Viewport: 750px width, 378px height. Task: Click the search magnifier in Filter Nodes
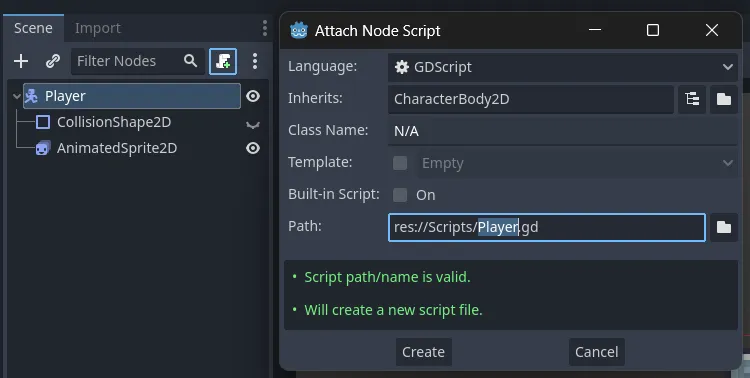[190, 61]
